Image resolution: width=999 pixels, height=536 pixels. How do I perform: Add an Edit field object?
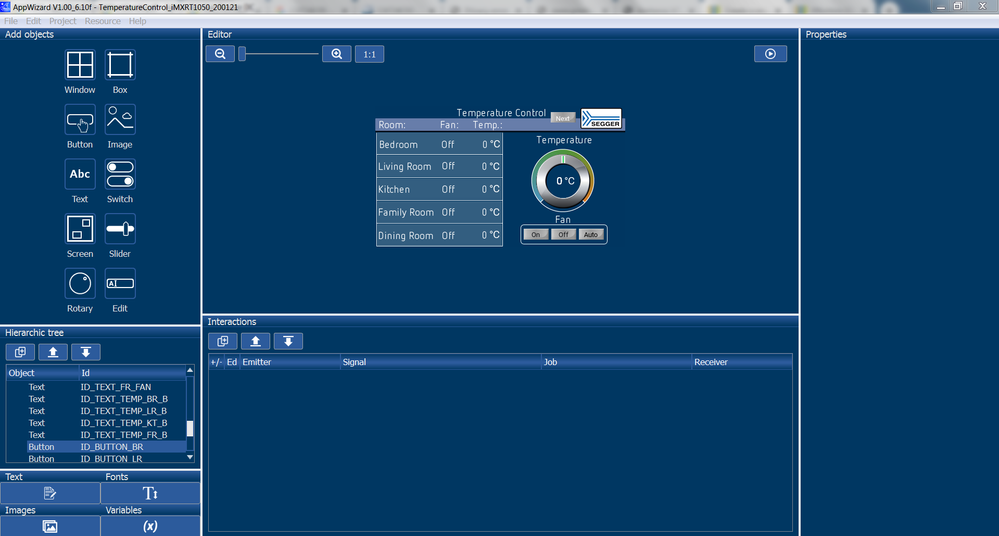coord(120,284)
